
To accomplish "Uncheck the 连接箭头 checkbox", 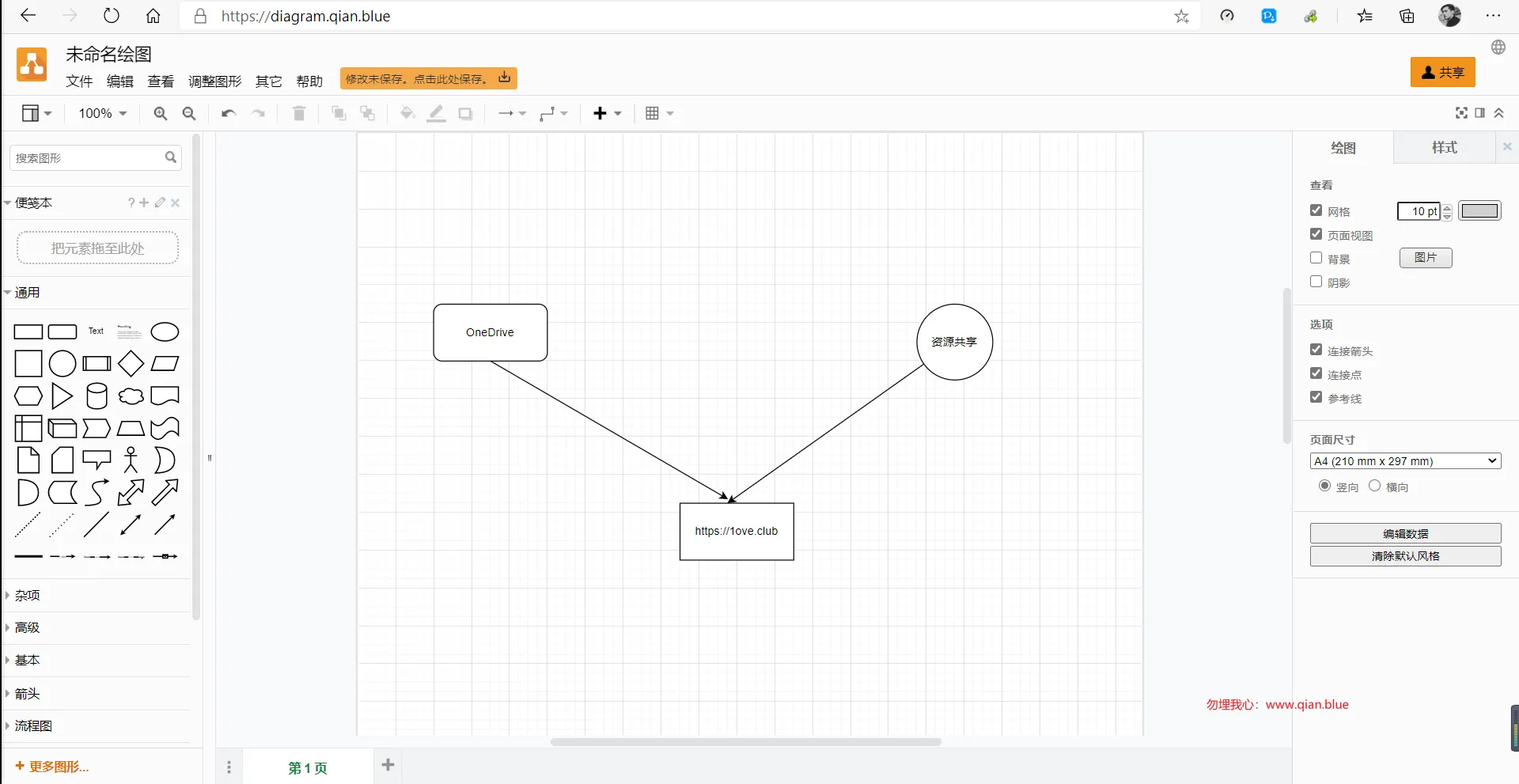I will [1316, 350].
